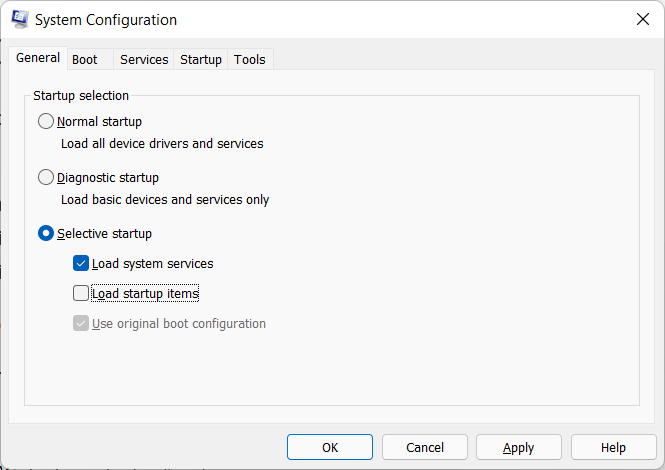Click the greyed Use original boot configuration checkbox
Screen dimensions: 665x470
(x=81, y=323)
